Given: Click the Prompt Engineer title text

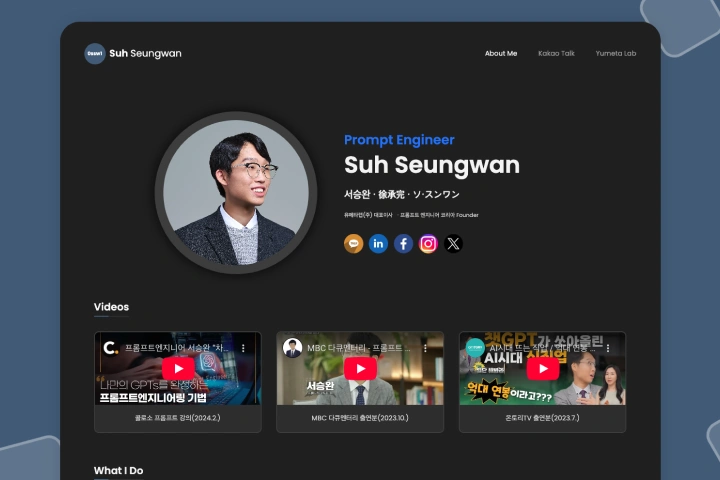Looking at the screenshot, I should click(x=399, y=140).
